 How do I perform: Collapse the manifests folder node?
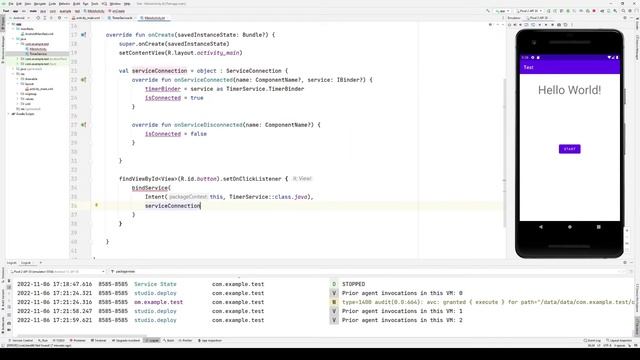(x=13, y=29)
